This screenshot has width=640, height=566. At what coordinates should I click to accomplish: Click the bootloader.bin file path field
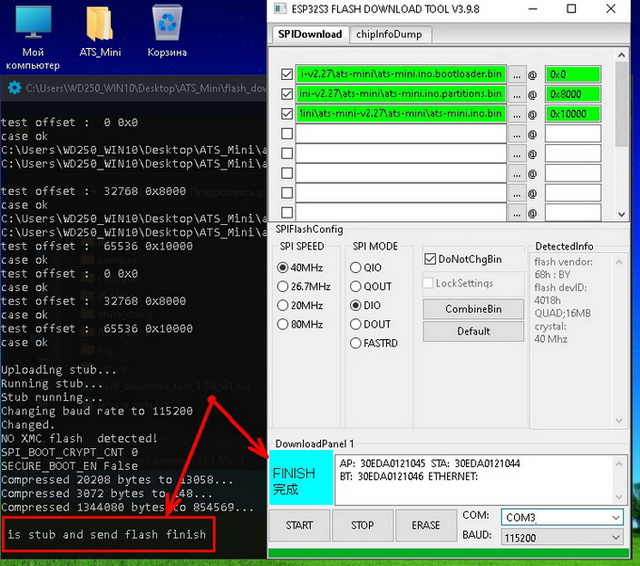[401, 74]
